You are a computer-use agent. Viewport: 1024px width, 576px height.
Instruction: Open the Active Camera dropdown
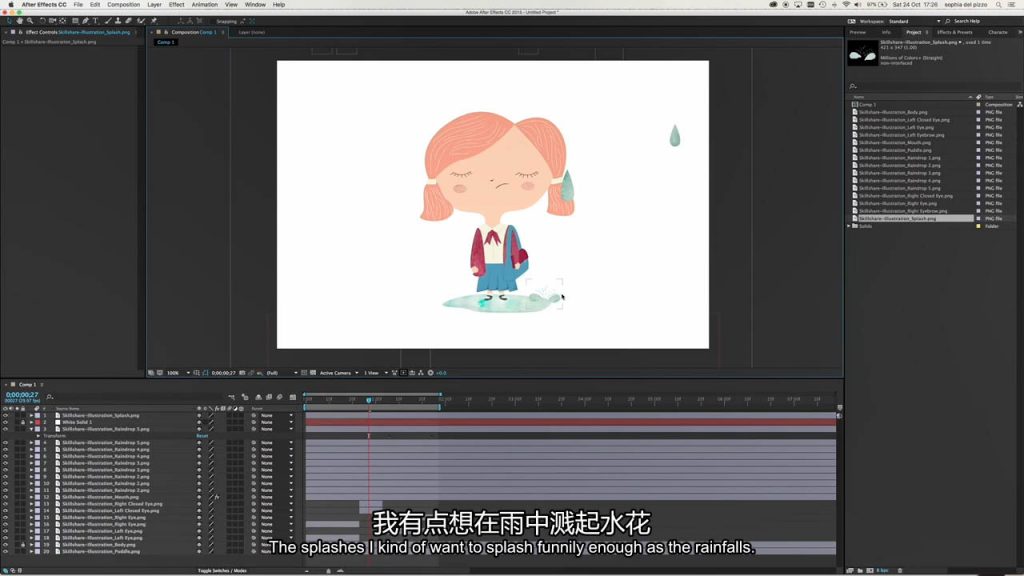(339, 373)
